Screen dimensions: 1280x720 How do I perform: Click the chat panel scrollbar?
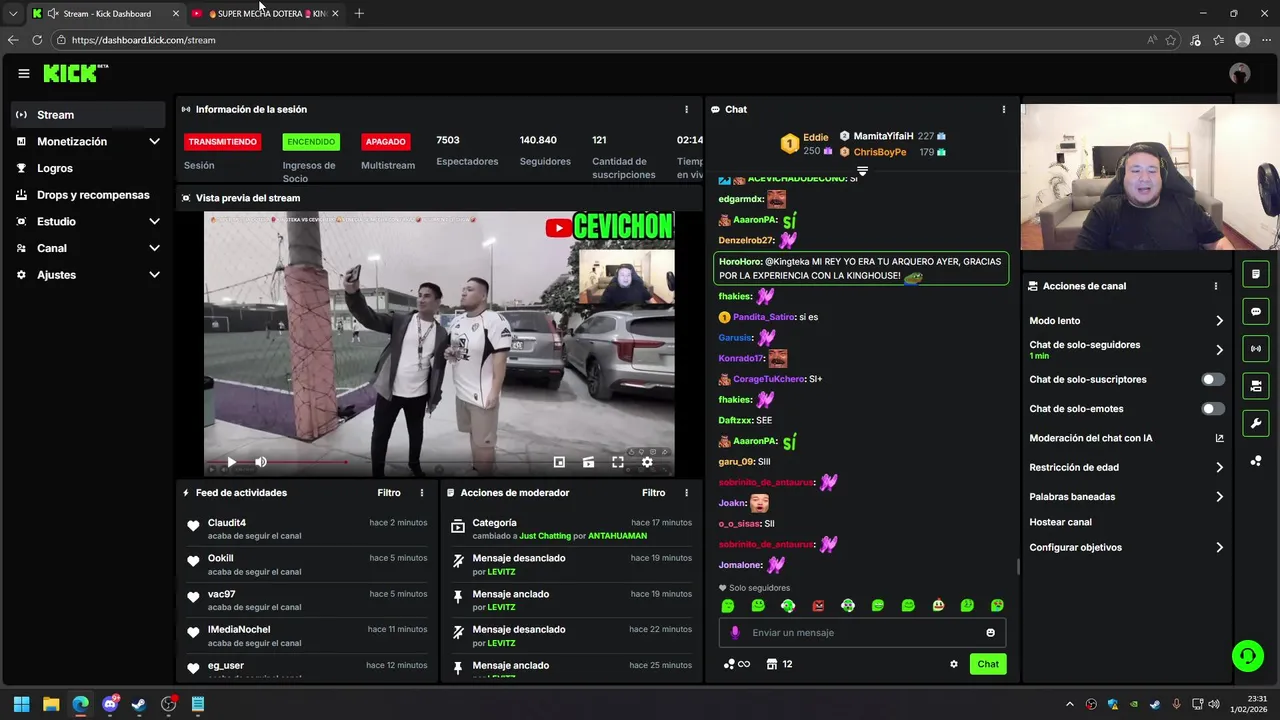coord(1019,567)
